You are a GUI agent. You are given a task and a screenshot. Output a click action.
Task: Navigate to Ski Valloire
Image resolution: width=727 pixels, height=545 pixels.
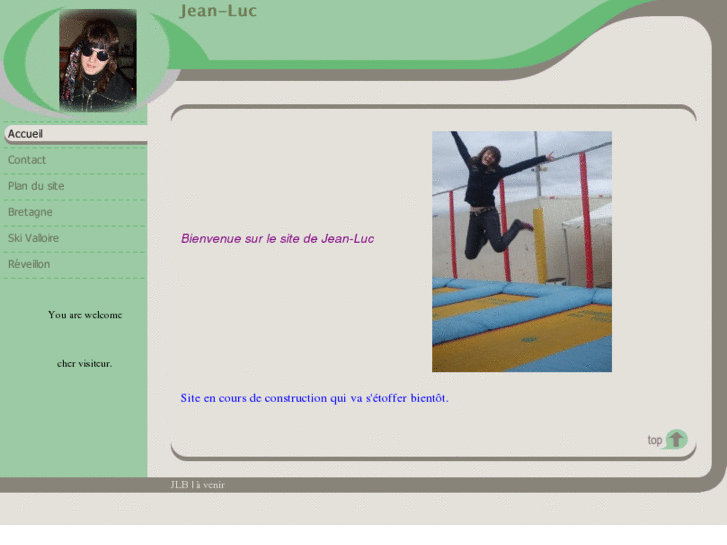(x=33, y=238)
